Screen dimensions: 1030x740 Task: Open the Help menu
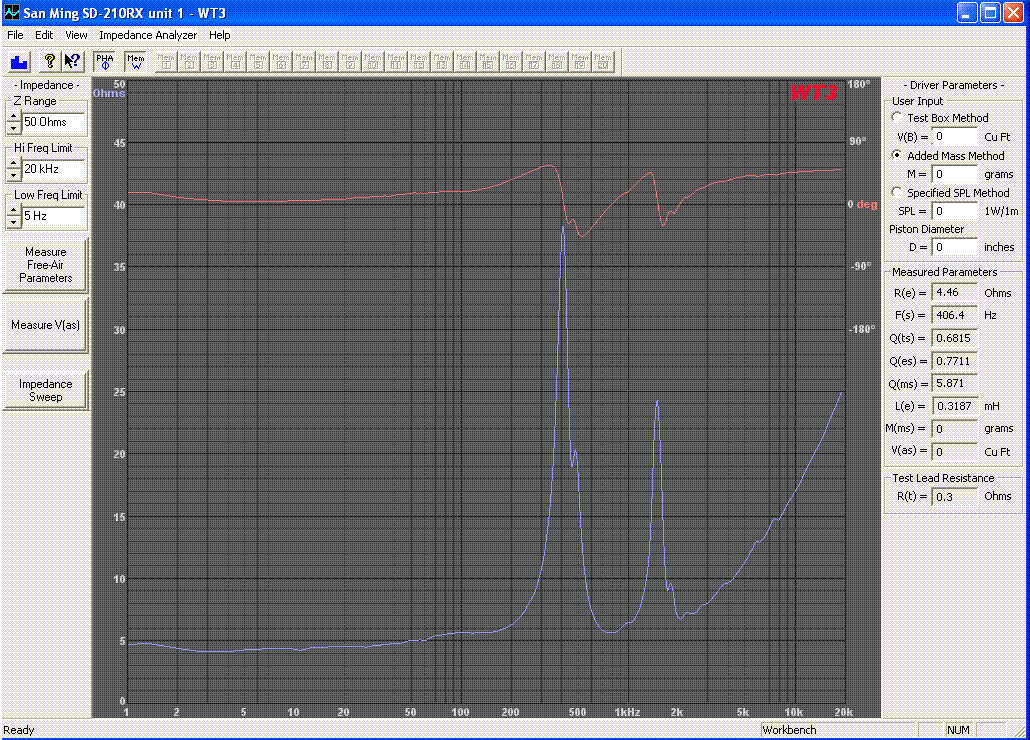tap(219, 35)
